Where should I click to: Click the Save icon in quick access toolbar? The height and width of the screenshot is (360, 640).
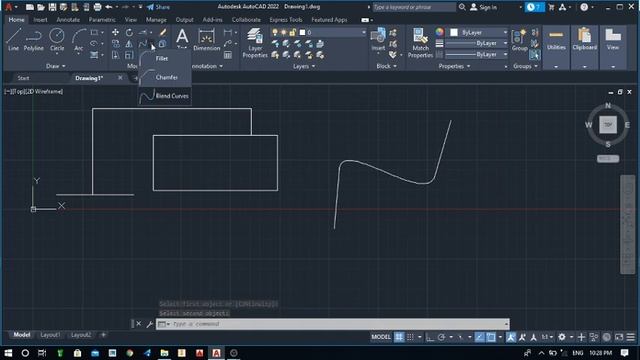pyautogui.click(x=52, y=7)
